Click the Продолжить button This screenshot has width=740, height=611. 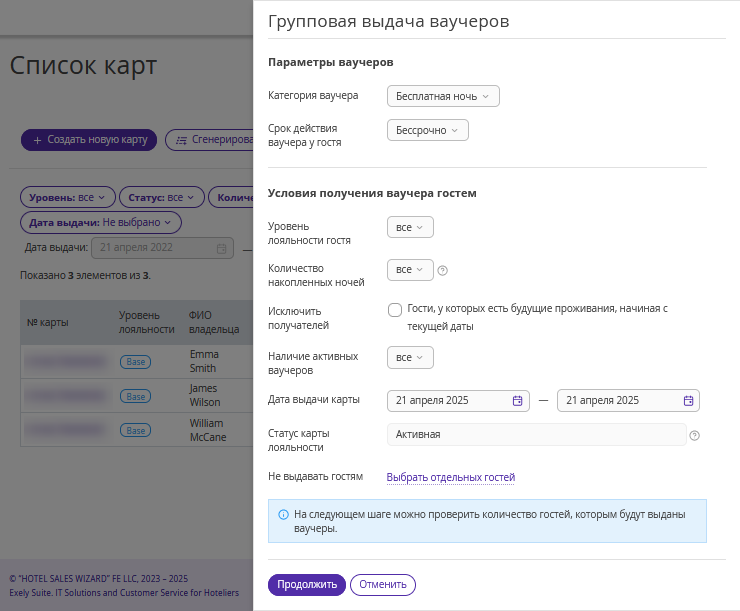[307, 585]
